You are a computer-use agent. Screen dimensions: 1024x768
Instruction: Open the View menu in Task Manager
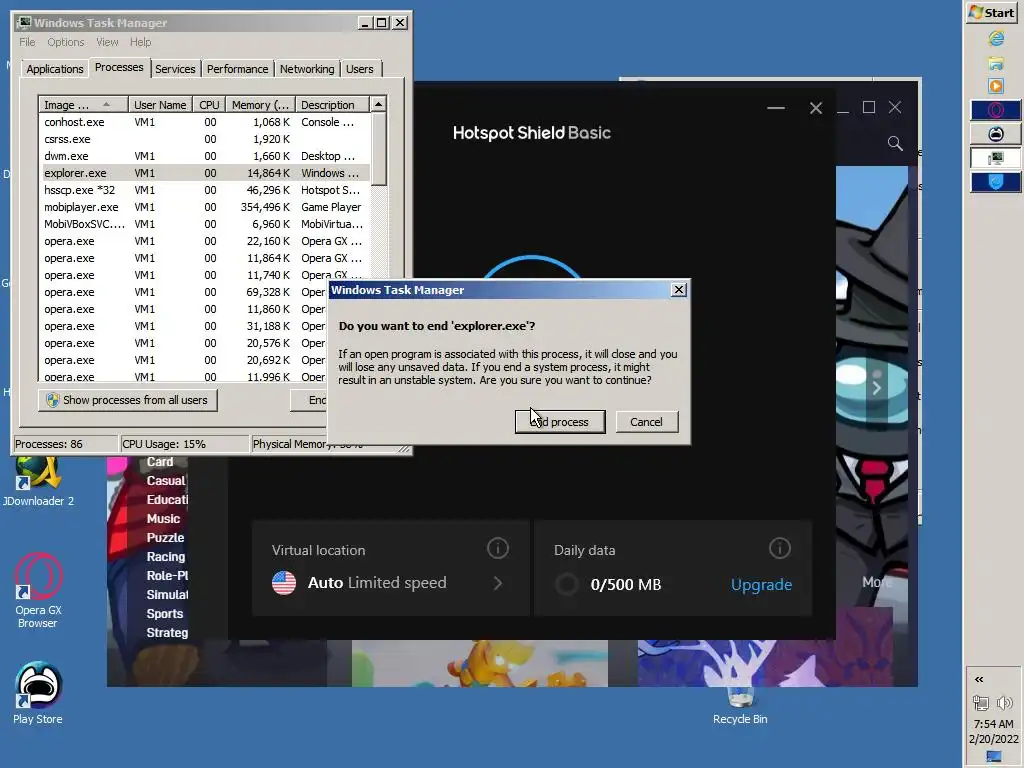pyautogui.click(x=107, y=42)
